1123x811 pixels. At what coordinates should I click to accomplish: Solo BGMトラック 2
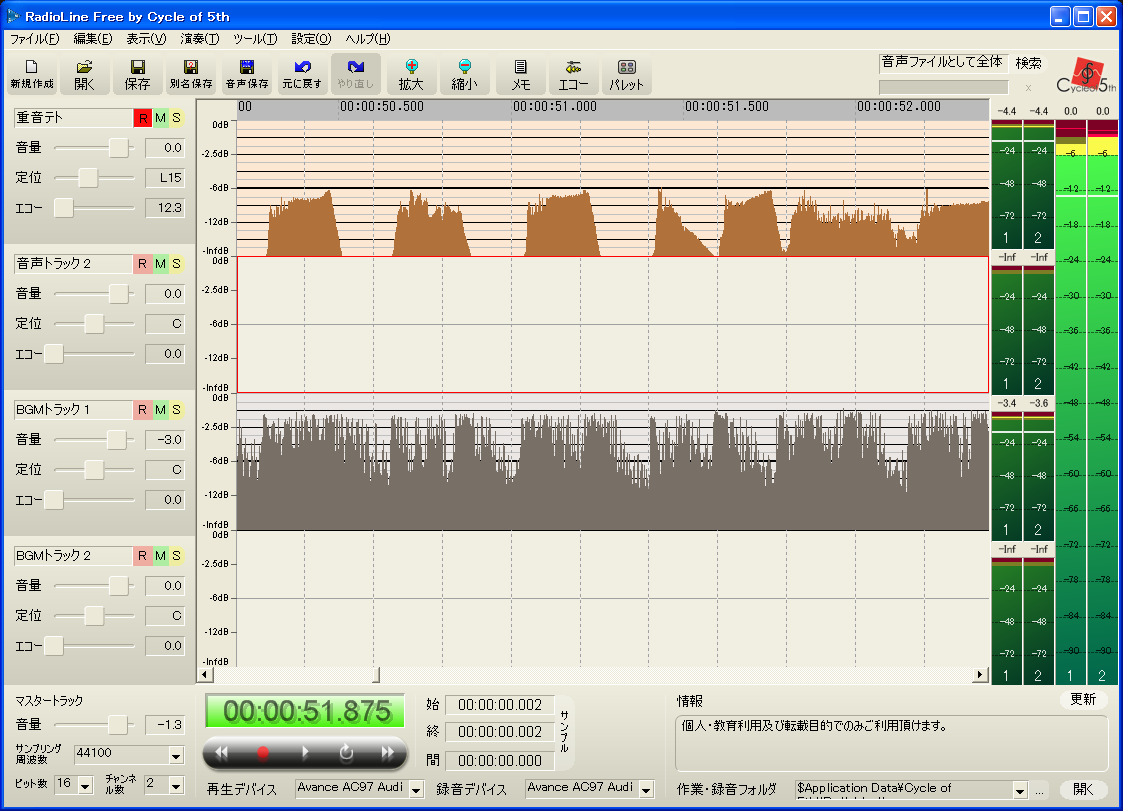[176, 556]
